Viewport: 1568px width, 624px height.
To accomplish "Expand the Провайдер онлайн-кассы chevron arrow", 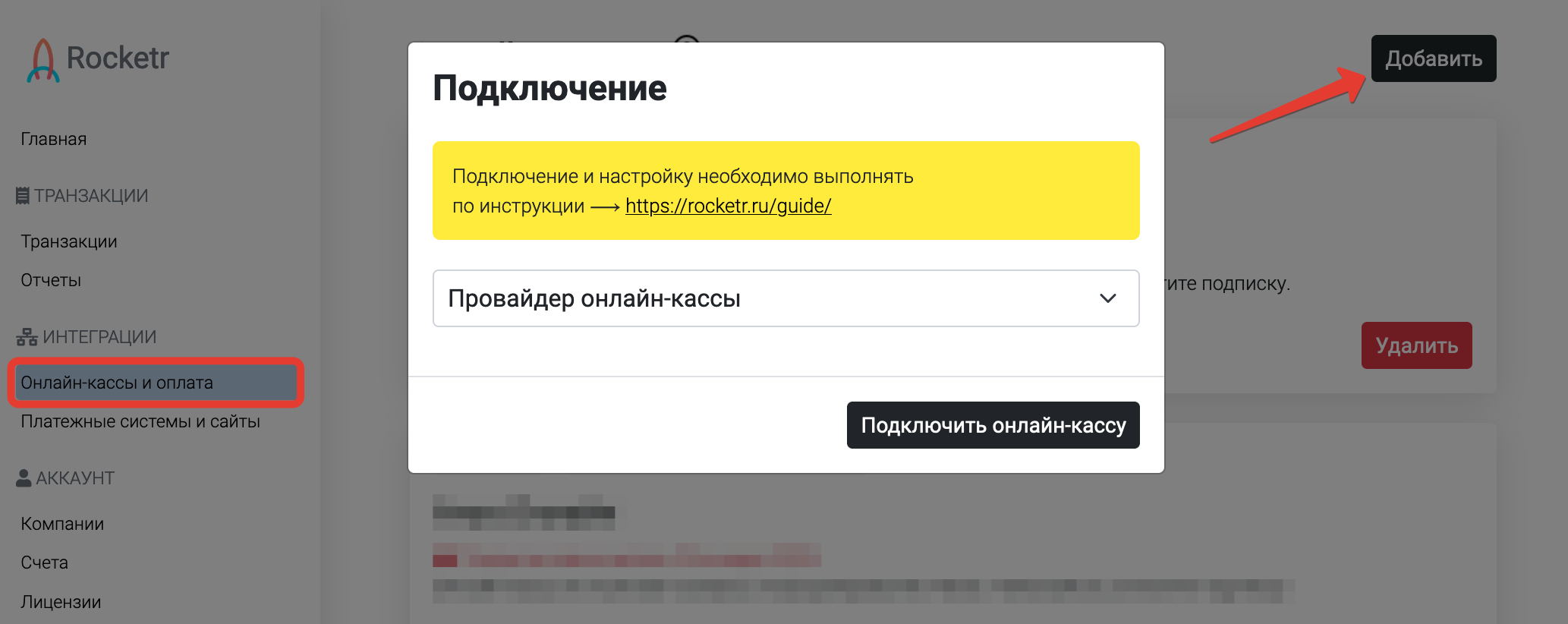I will coord(1107,298).
